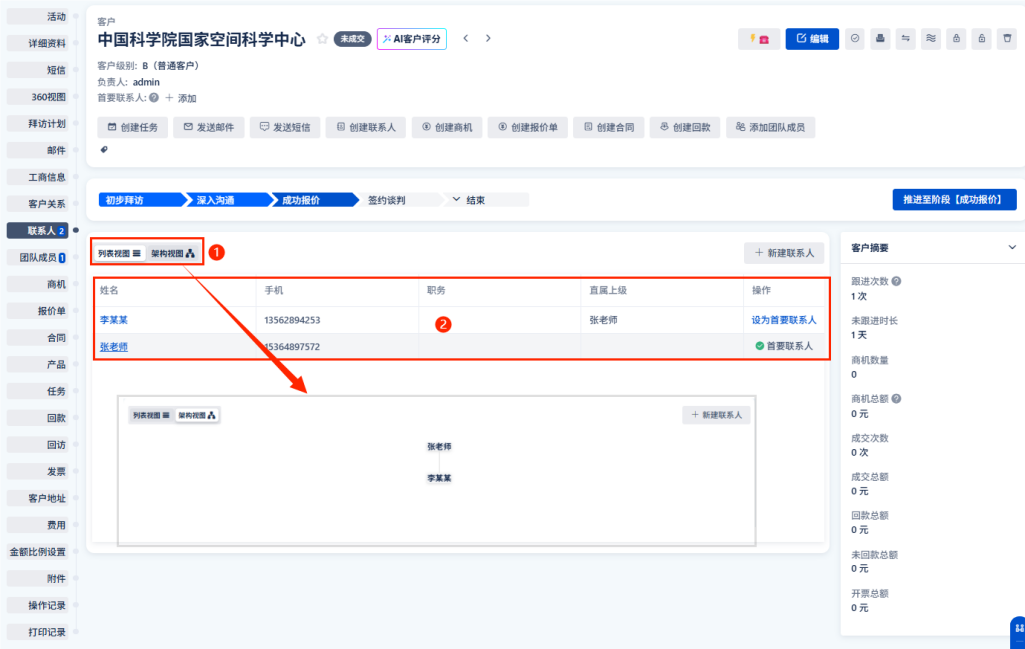Open 发票 in the sidebar
1025x649 pixels.
(37, 471)
